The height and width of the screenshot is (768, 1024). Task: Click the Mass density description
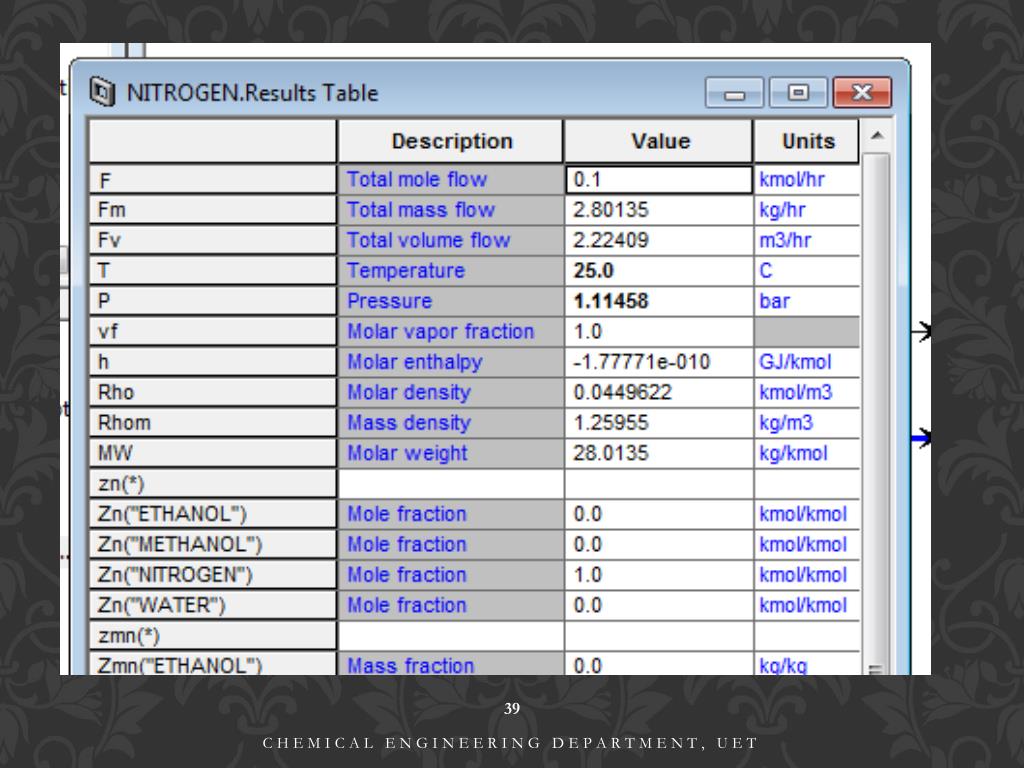(x=451, y=423)
